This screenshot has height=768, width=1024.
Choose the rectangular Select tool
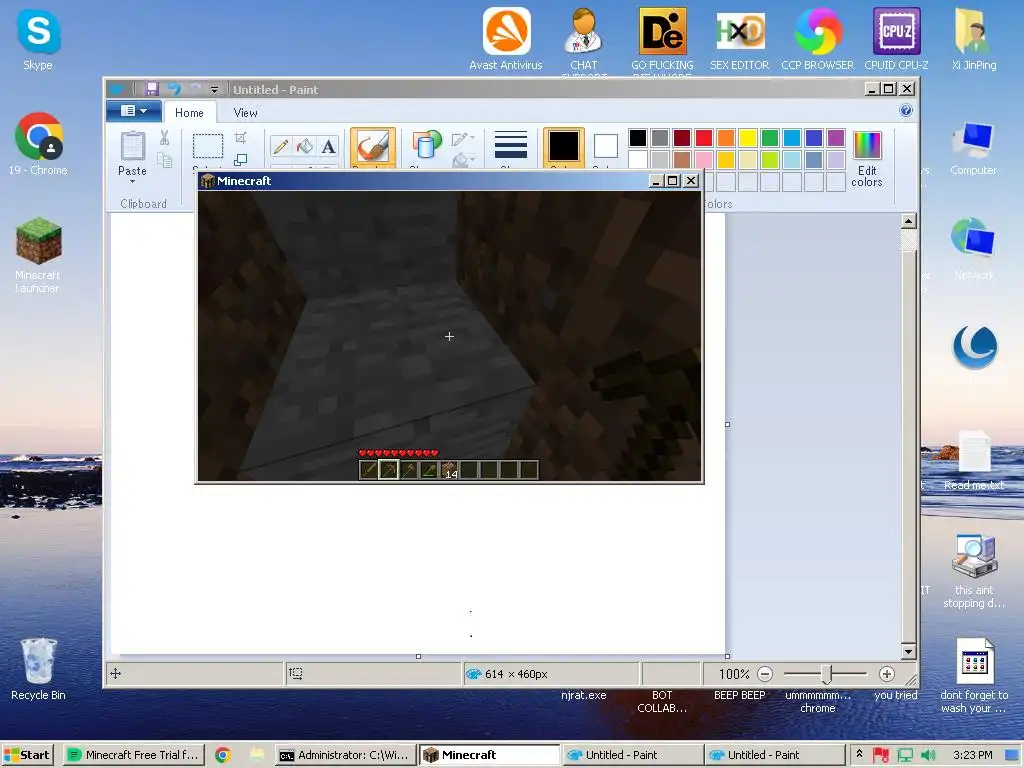(208, 146)
